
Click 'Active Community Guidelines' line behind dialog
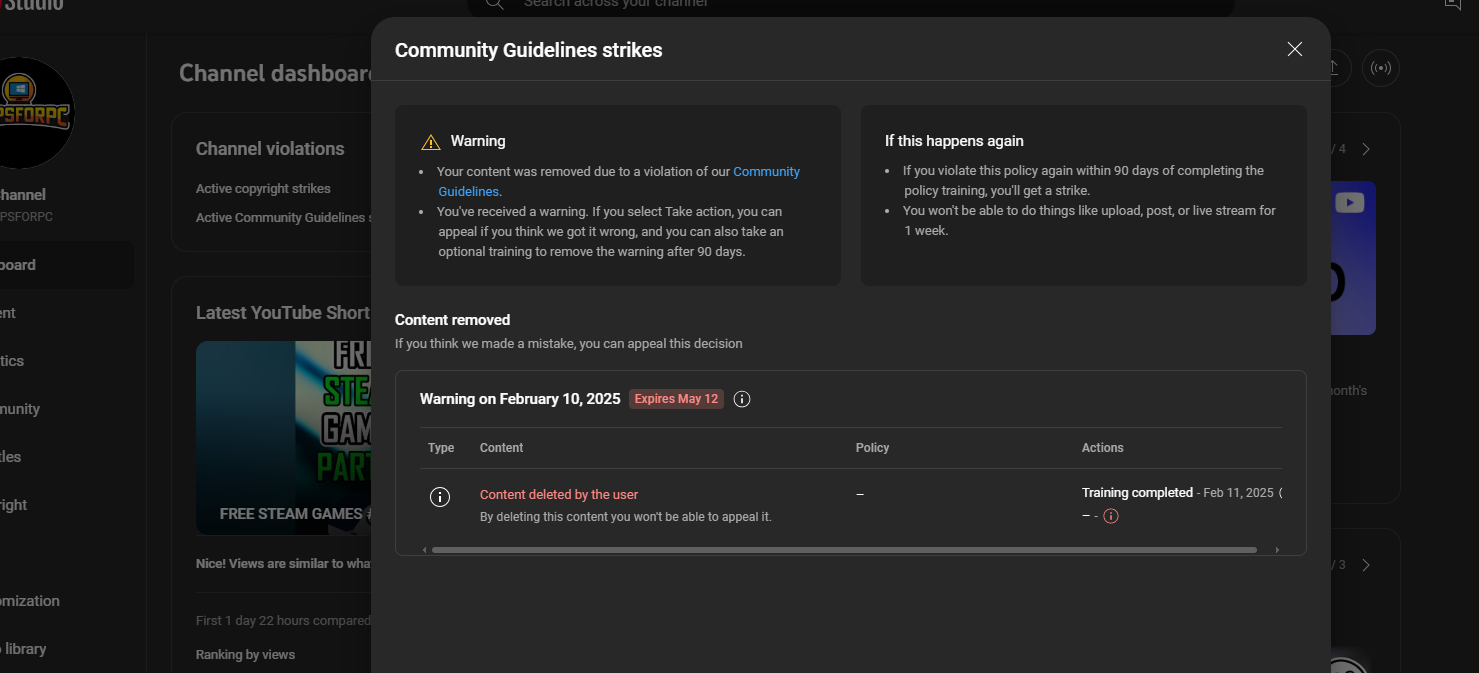[x=283, y=217]
